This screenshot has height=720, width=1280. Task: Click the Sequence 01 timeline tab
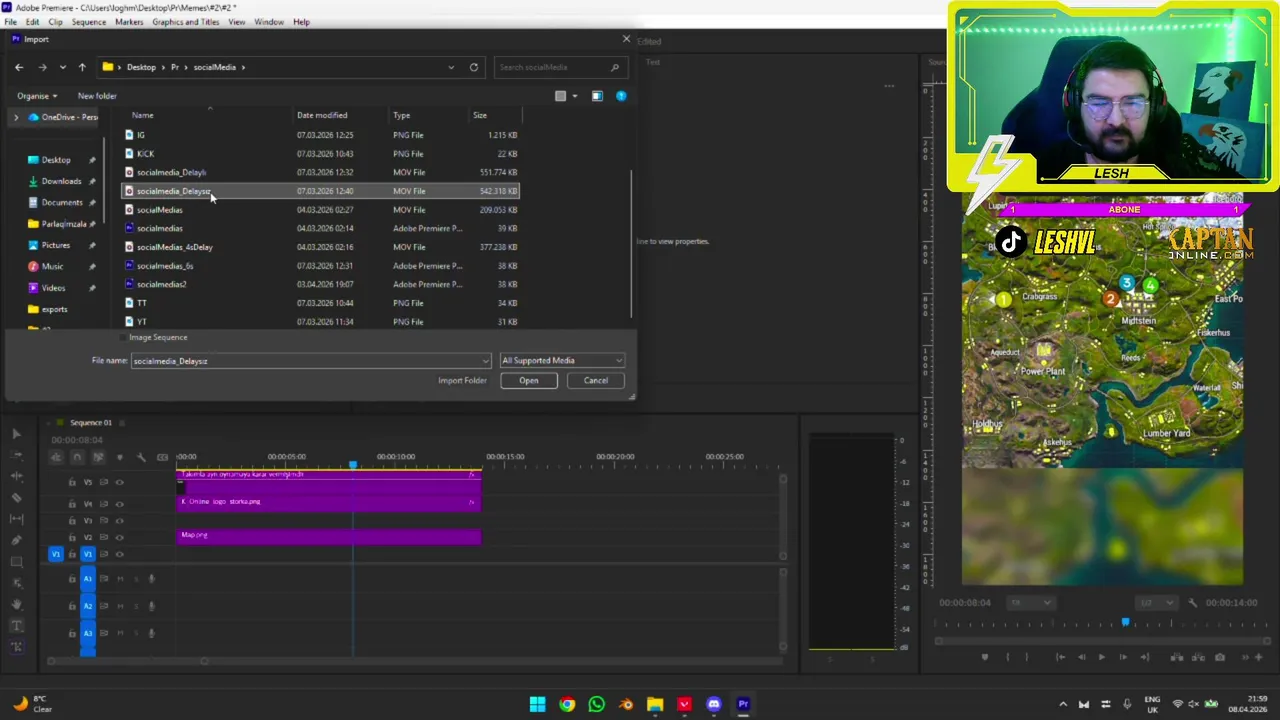click(x=91, y=422)
